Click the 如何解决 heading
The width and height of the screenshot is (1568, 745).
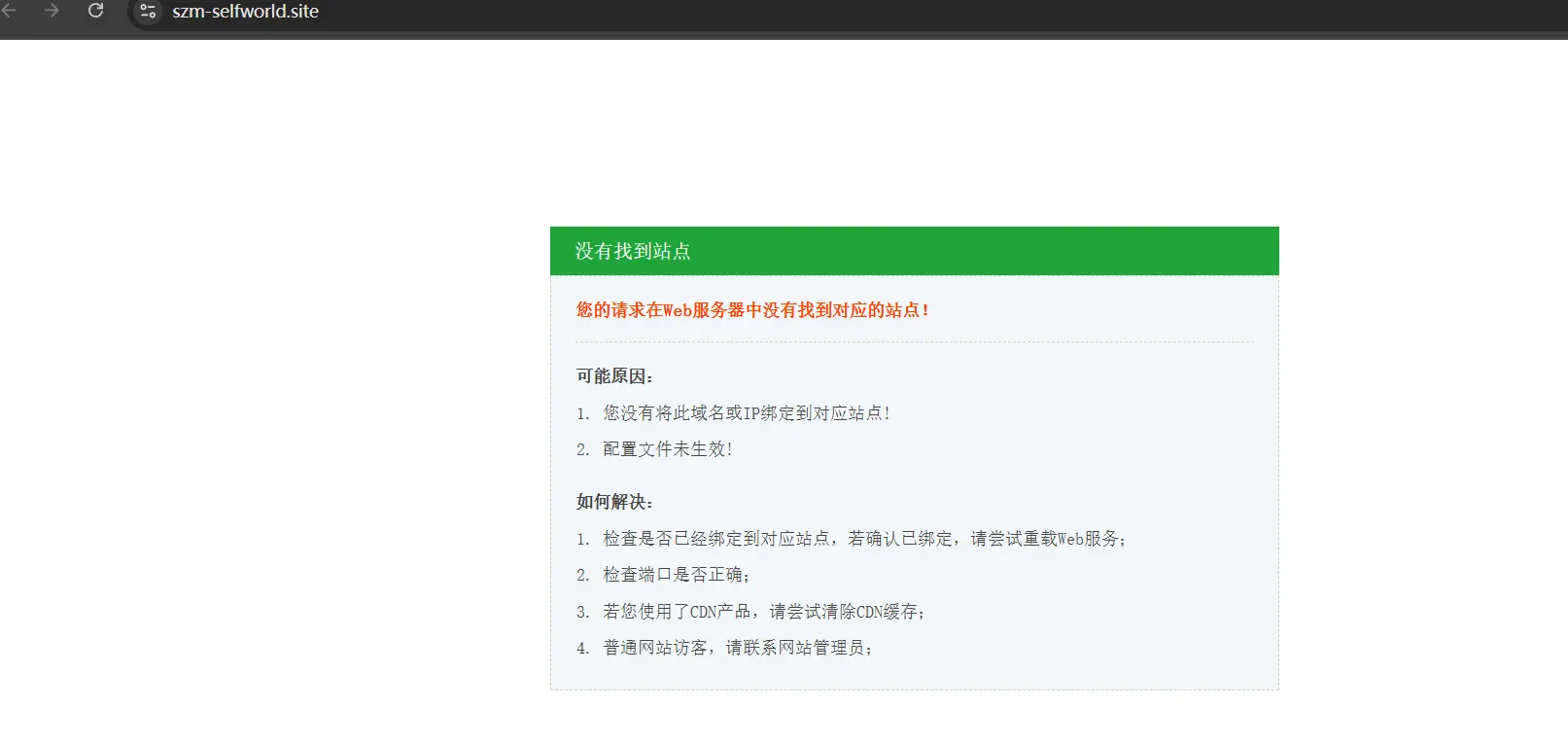pos(614,502)
